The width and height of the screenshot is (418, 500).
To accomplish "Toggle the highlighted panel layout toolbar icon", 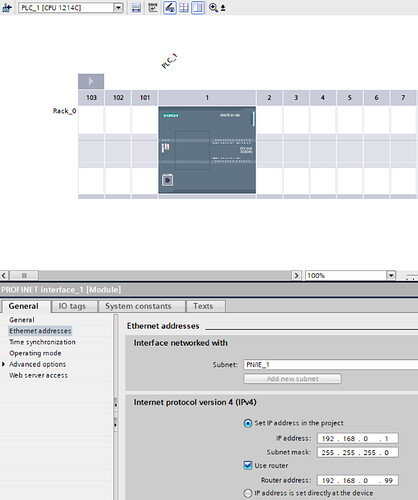I will [198, 7].
